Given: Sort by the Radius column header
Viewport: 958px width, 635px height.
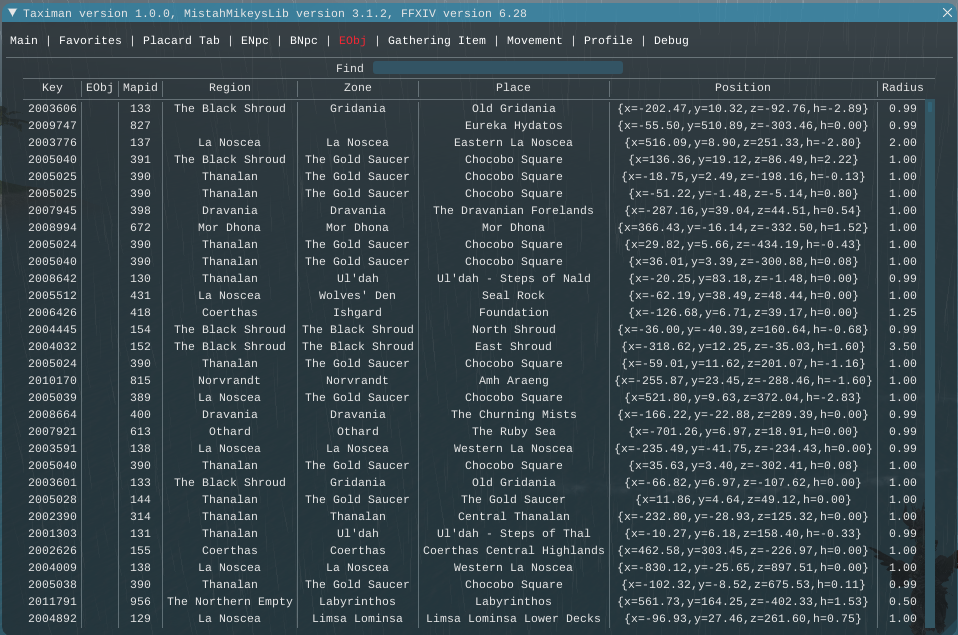Looking at the screenshot, I should (902, 87).
